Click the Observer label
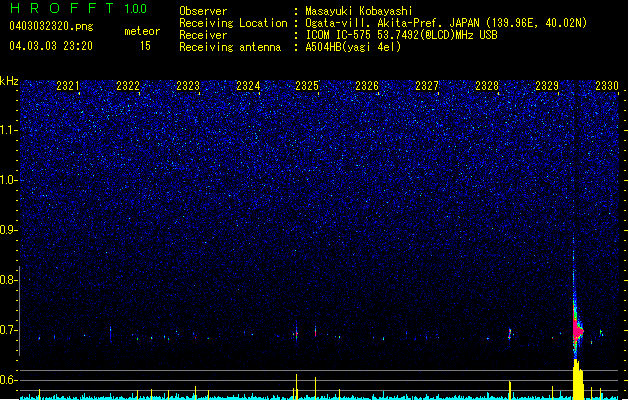 click(203, 11)
